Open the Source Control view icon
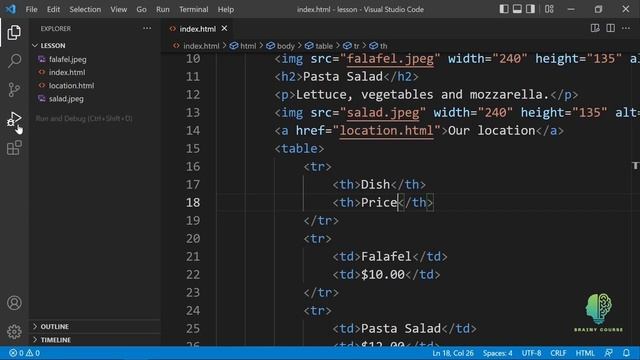 14,89
